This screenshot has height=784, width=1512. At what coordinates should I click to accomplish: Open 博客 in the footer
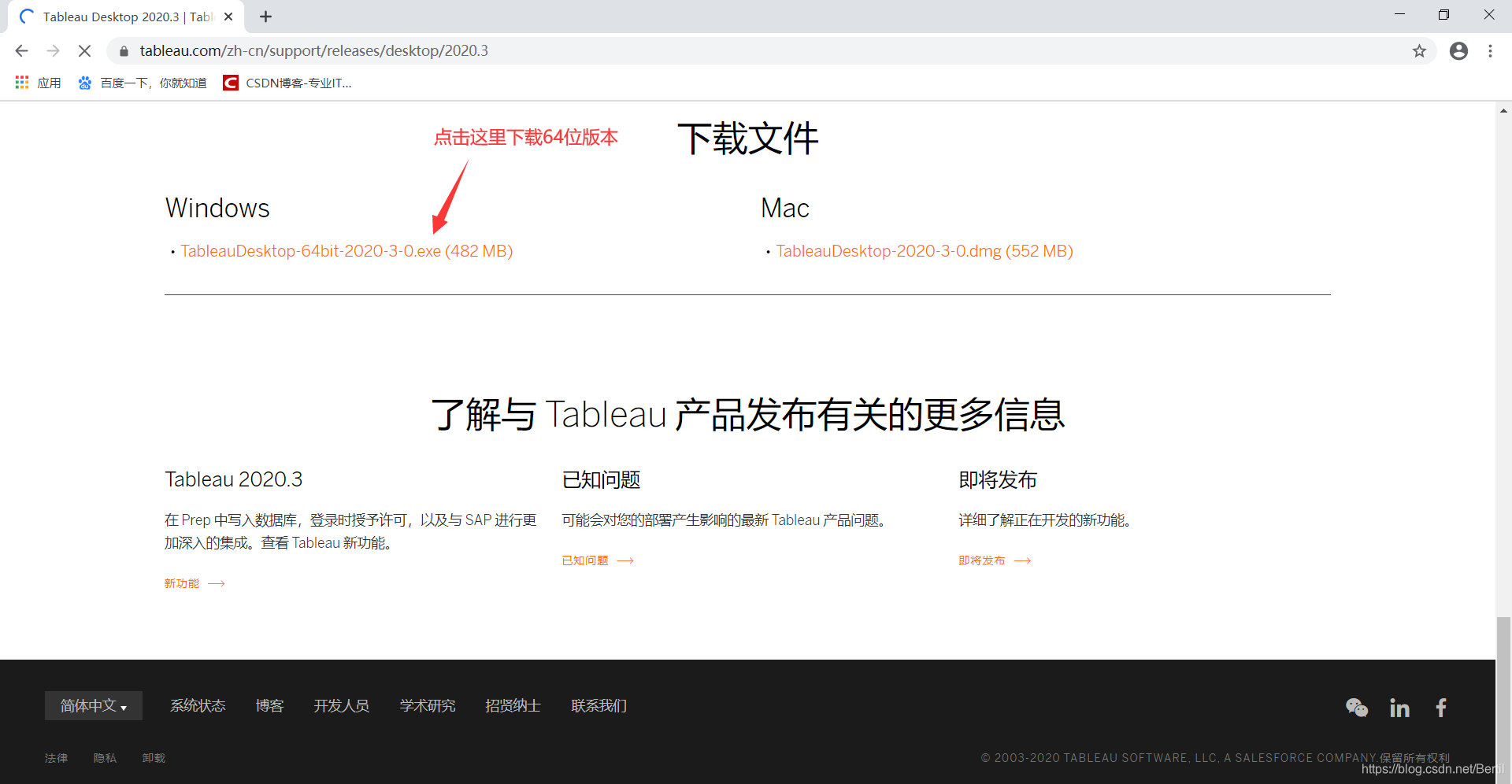coord(269,706)
